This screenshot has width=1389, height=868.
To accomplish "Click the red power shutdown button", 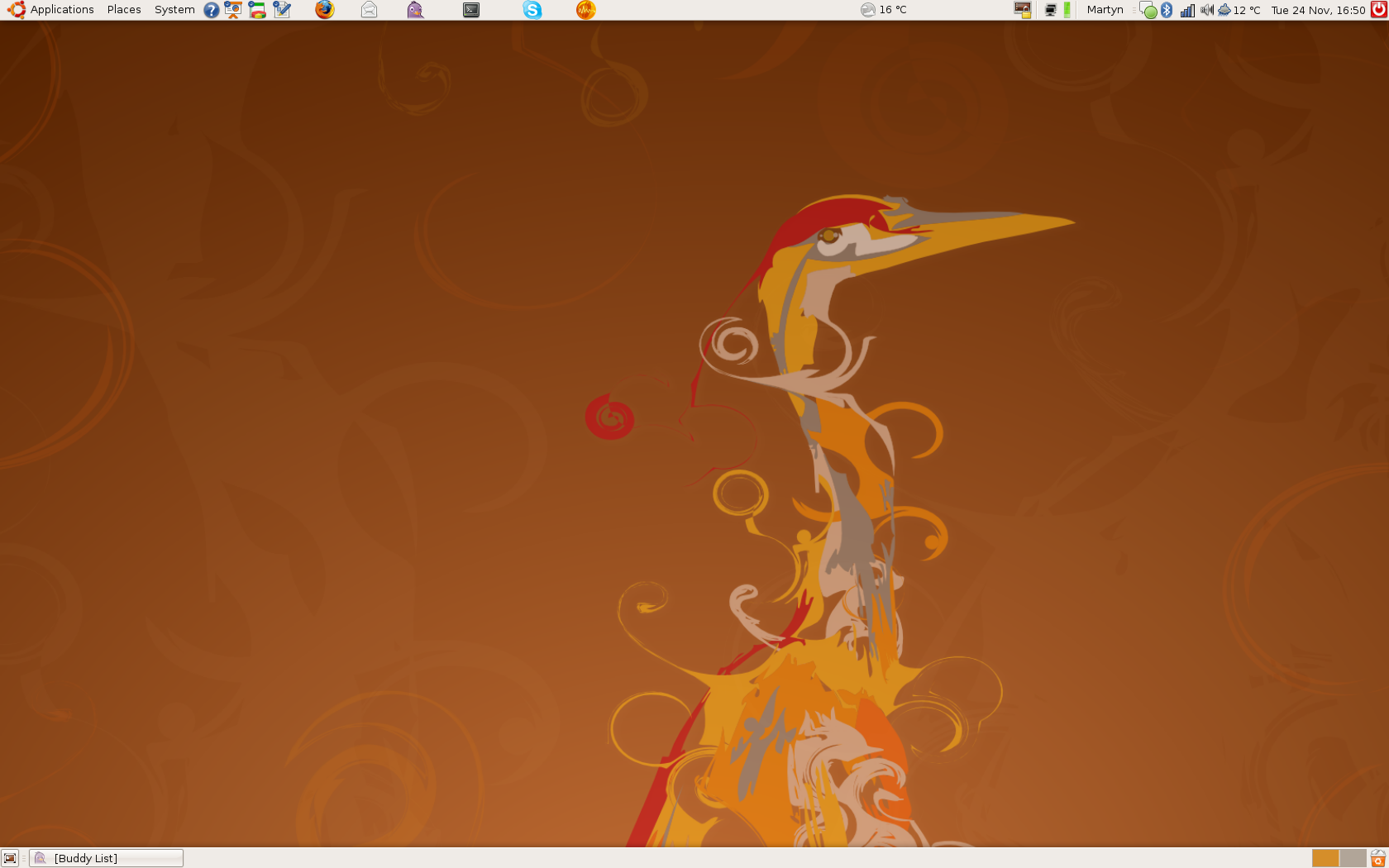I will [x=1378, y=10].
